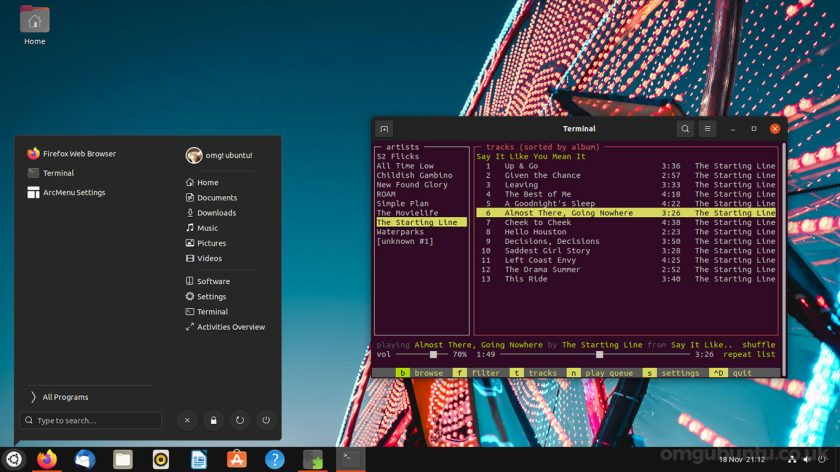The width and height of the screenshot is (840, 472).
Task: Open Thunderbird mail from the taskbar
Action: pyautogui.click(x=85, y=459)
